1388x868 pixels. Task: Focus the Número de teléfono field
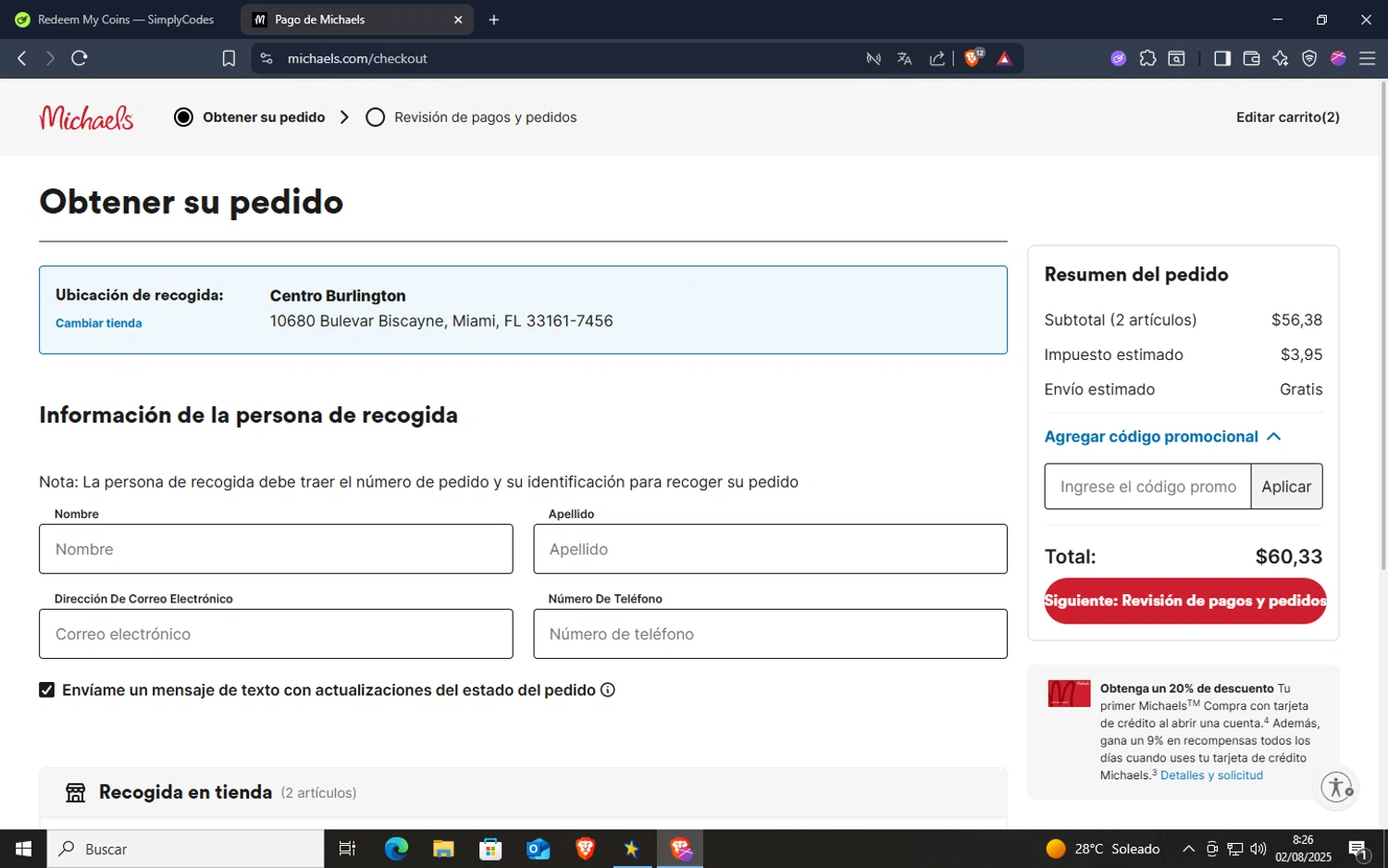coord(770,634)
